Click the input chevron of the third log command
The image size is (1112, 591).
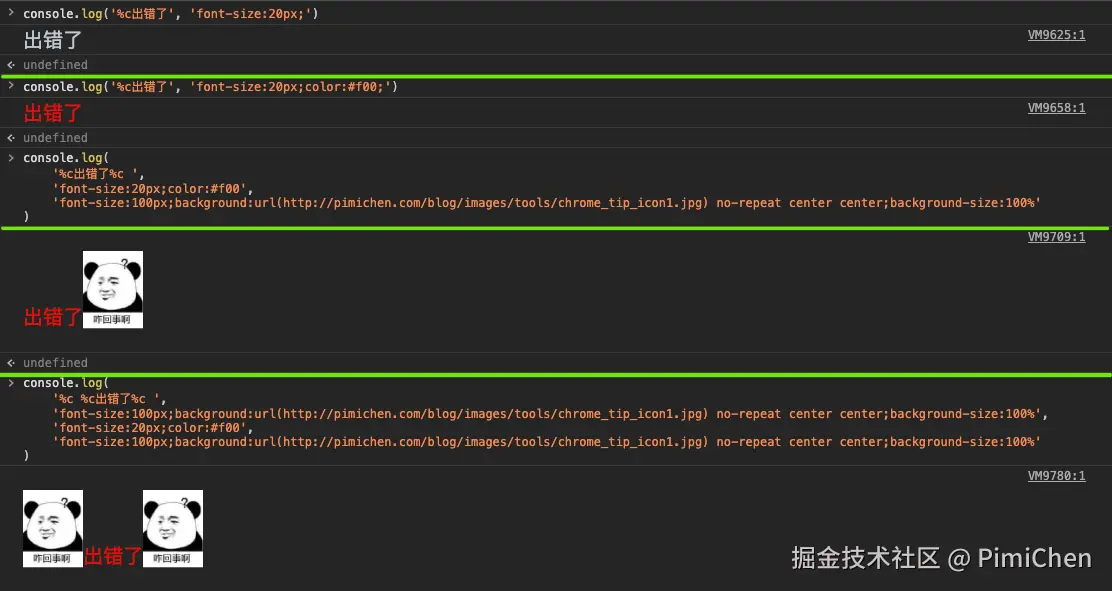point(11,157)
